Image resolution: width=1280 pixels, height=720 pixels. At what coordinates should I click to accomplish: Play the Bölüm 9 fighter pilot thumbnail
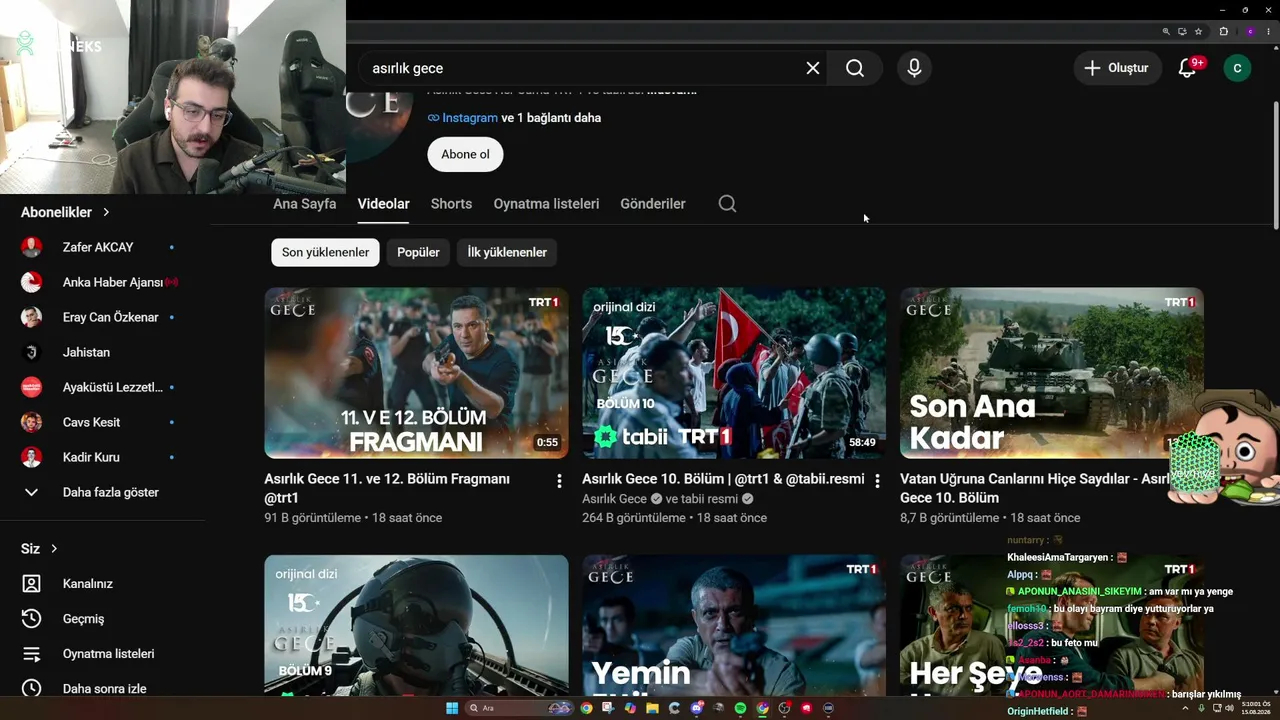pyautogui.click(x=416, y=625)
